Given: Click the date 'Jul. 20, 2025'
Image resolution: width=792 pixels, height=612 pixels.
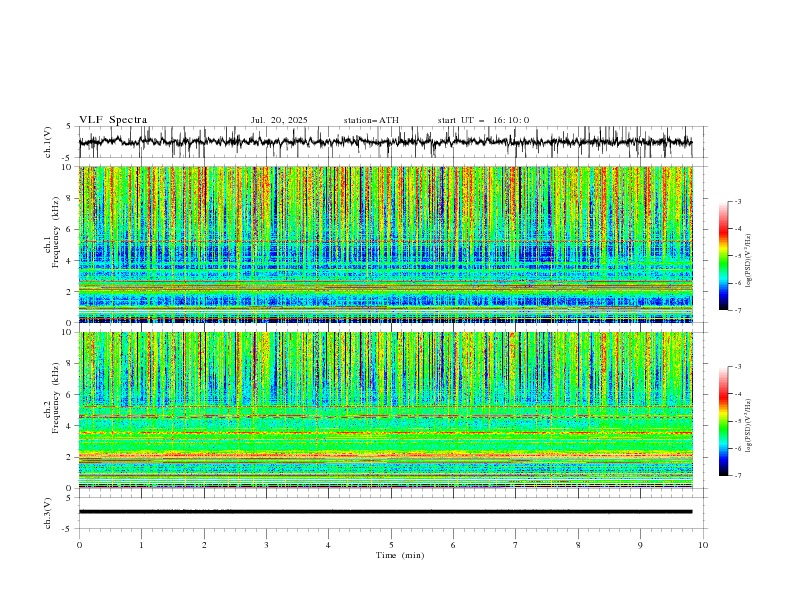Looking at the screenshot, I should tap(279, 120).
